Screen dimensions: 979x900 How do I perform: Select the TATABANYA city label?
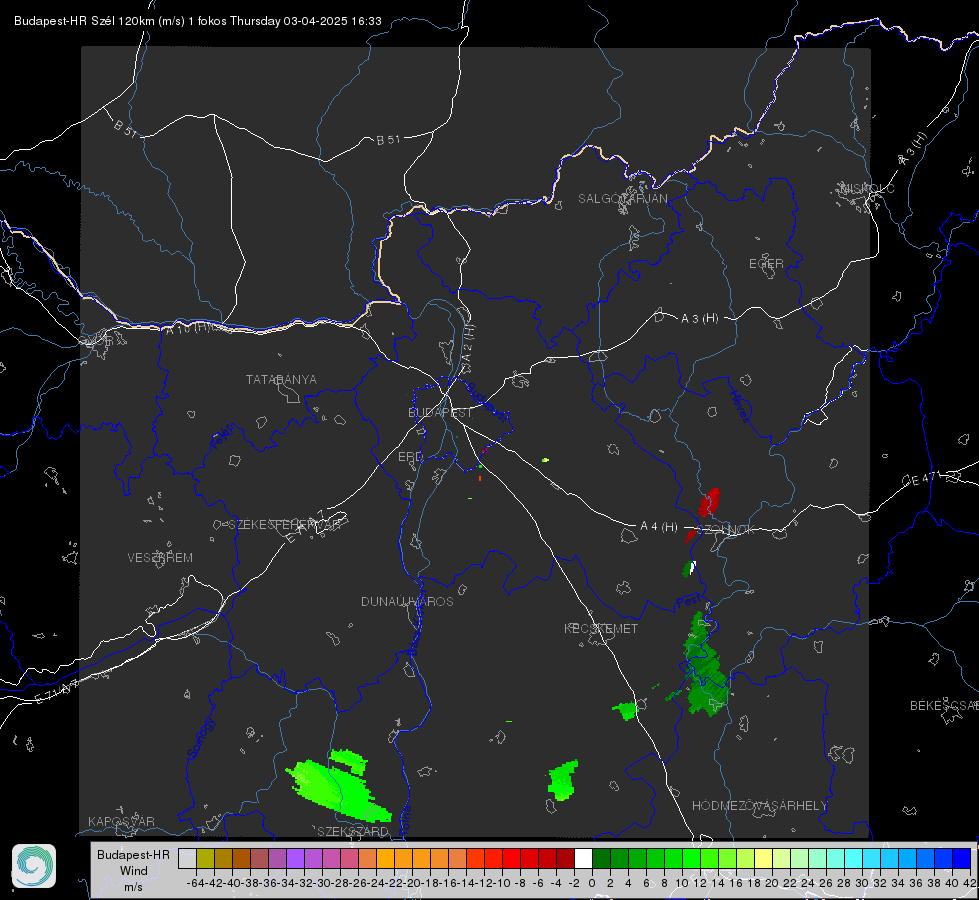coord(281,380)
